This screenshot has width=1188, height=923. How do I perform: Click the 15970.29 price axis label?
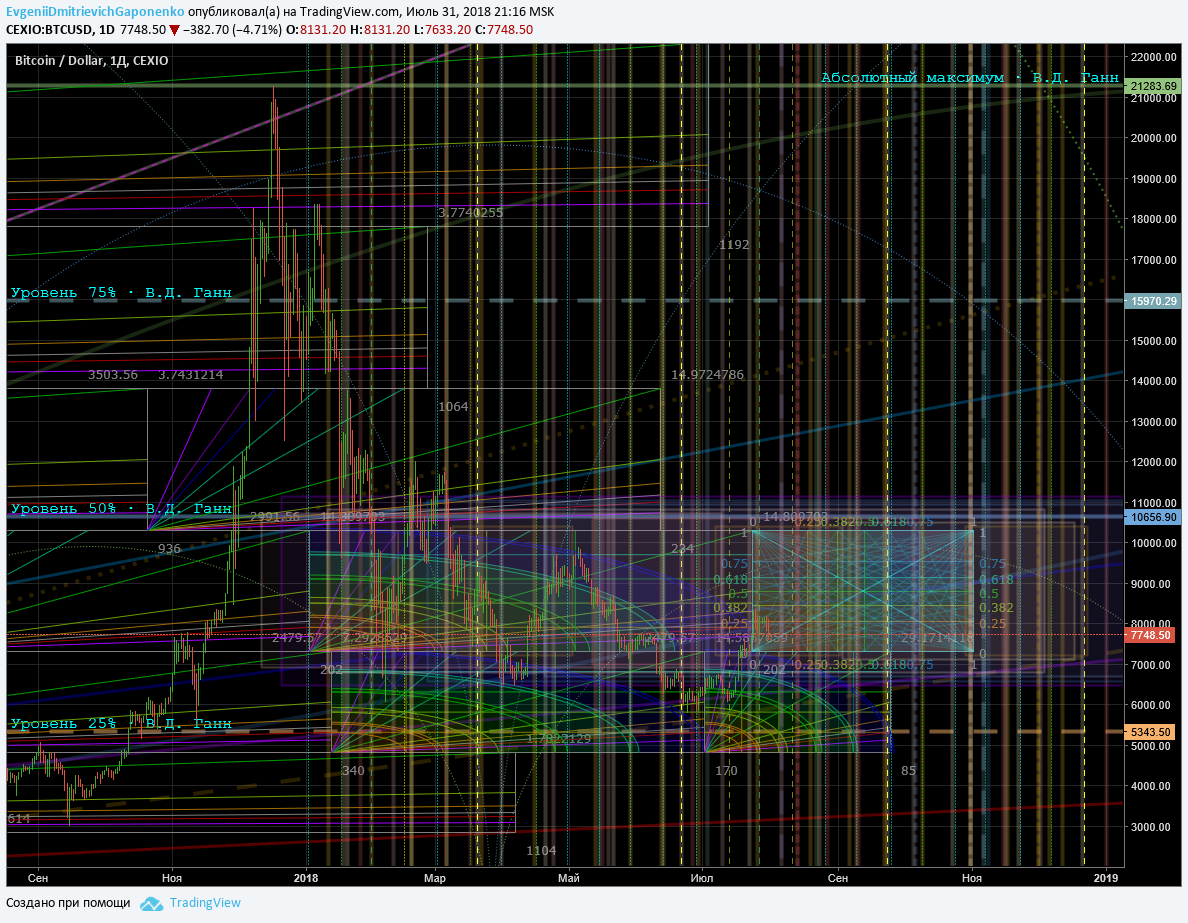[x=1153, y=301]
